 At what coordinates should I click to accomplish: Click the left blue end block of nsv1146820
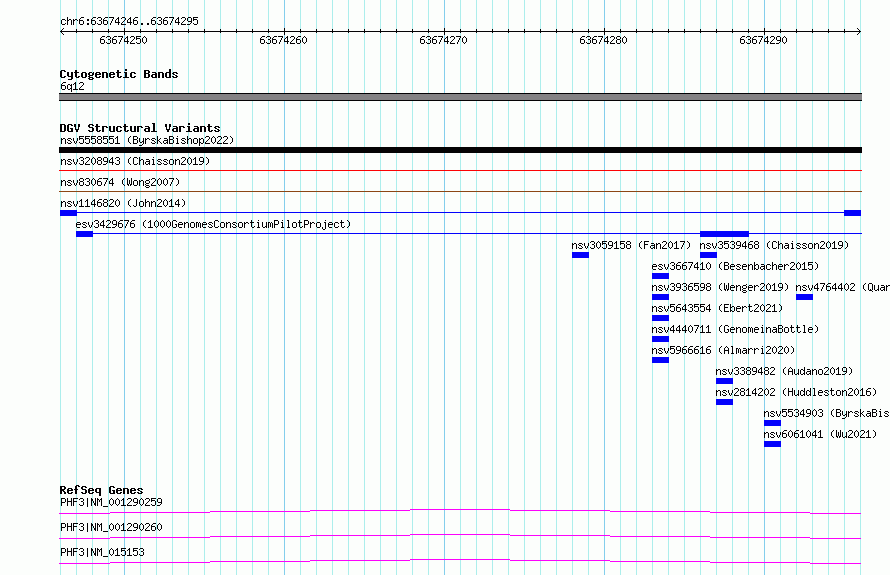pyautogui.click(x=68, y=213)
